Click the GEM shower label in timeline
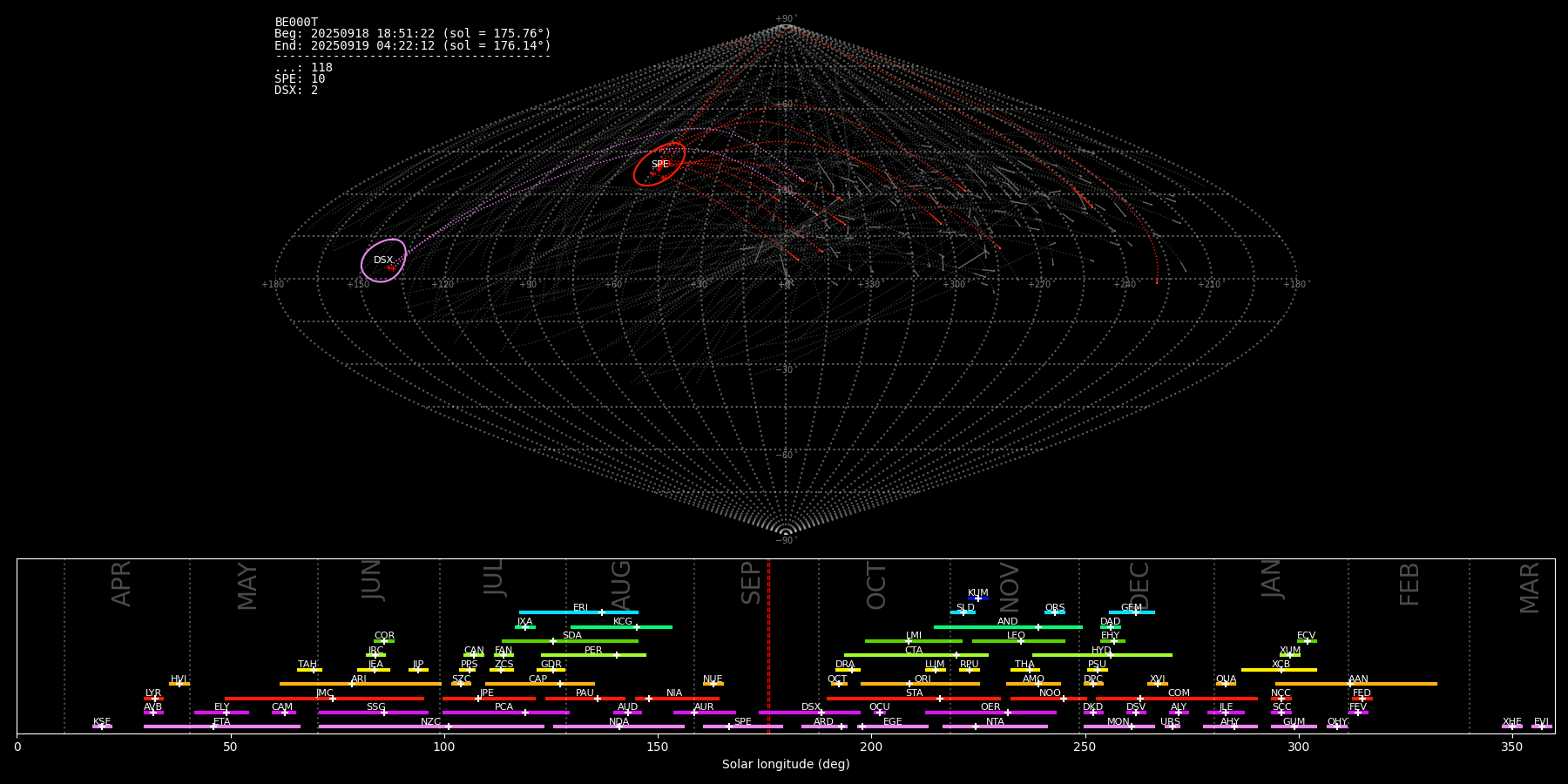This screenshot has width=1568, height=784. point(1132,608)
